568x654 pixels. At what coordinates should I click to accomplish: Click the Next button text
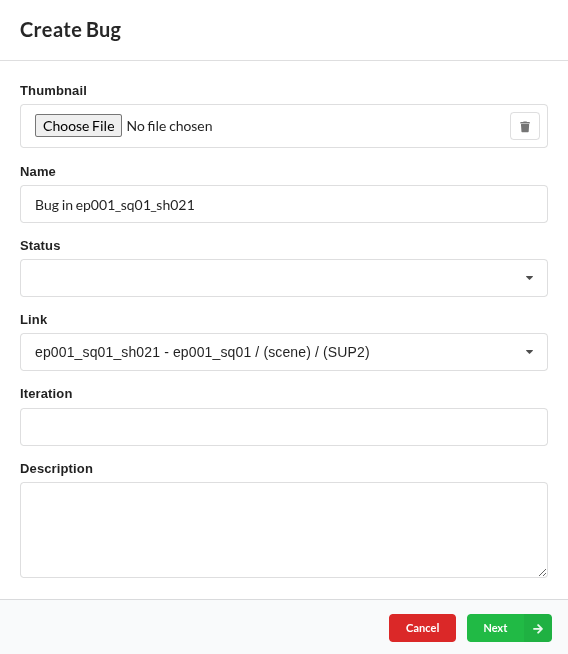495,628
